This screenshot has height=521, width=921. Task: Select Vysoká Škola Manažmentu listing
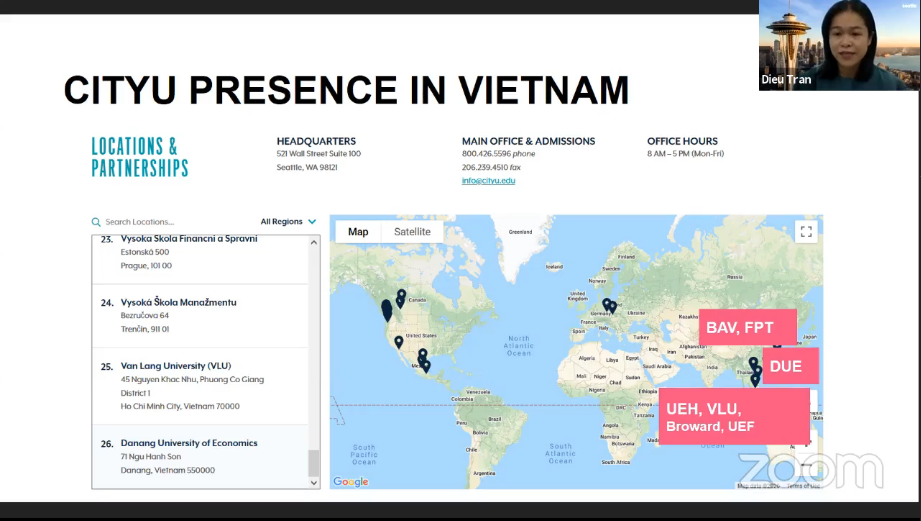(200, 315)
